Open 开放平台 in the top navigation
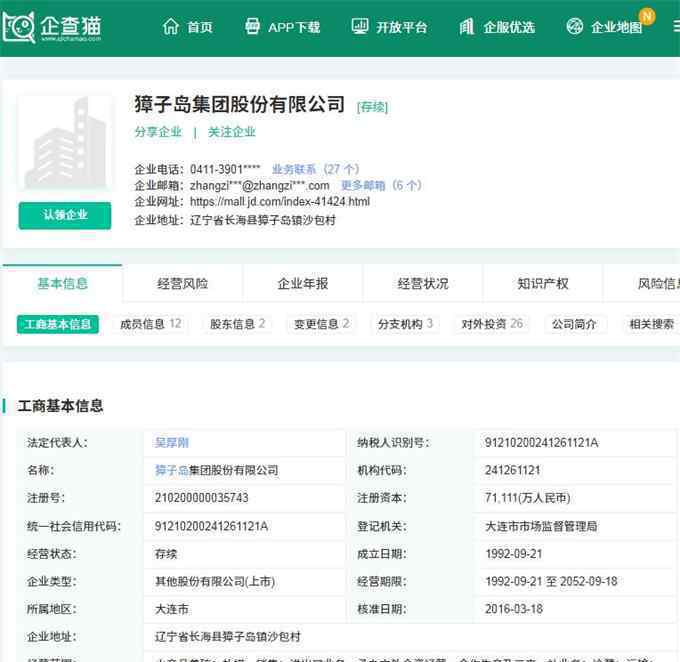680x662 pixels. point(402,27)
